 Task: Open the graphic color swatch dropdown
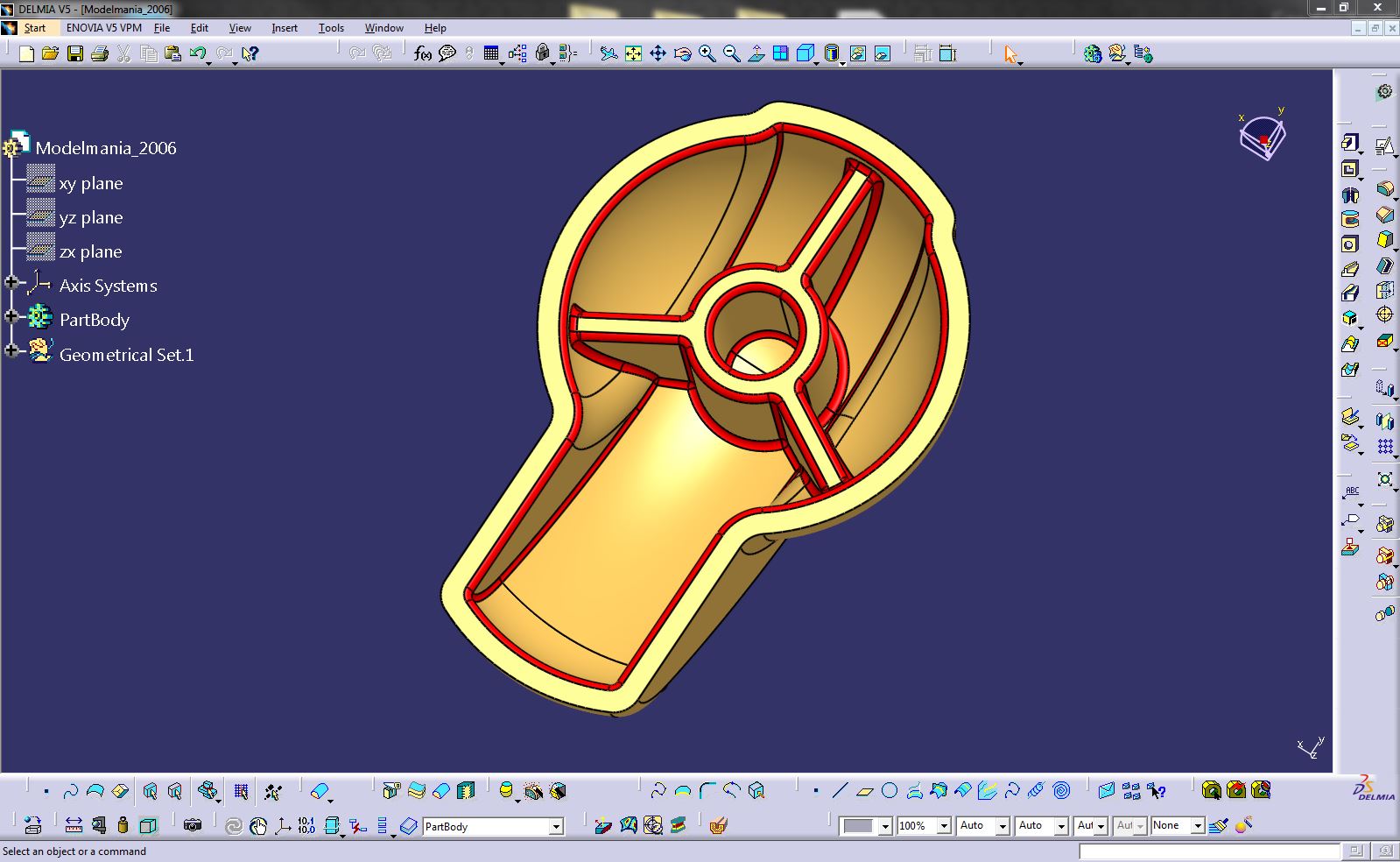[x=885, y=826]
